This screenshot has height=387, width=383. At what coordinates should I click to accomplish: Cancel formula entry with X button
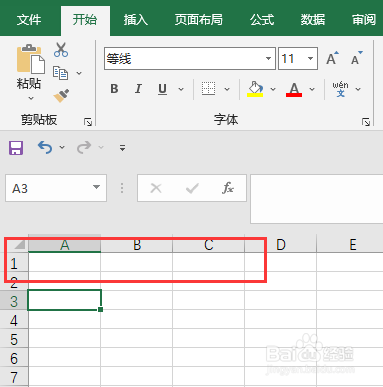(x=156, y=188)
